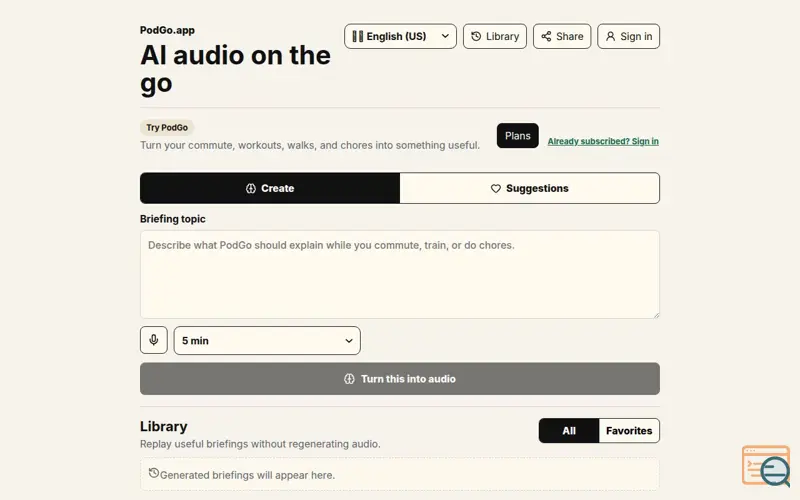Expand the 5 min duration dropdown
Screen dimensions: 800x500
coord(267,340)
